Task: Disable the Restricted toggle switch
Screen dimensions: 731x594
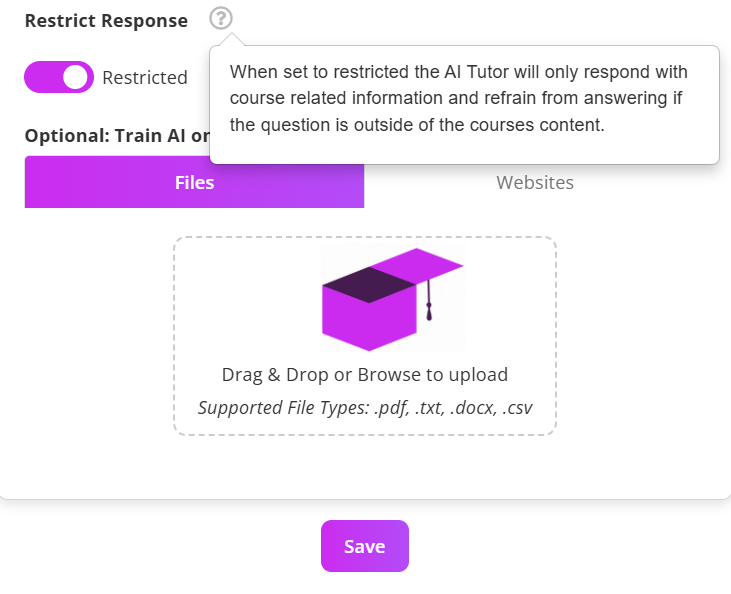Action: tap(59, 77)
